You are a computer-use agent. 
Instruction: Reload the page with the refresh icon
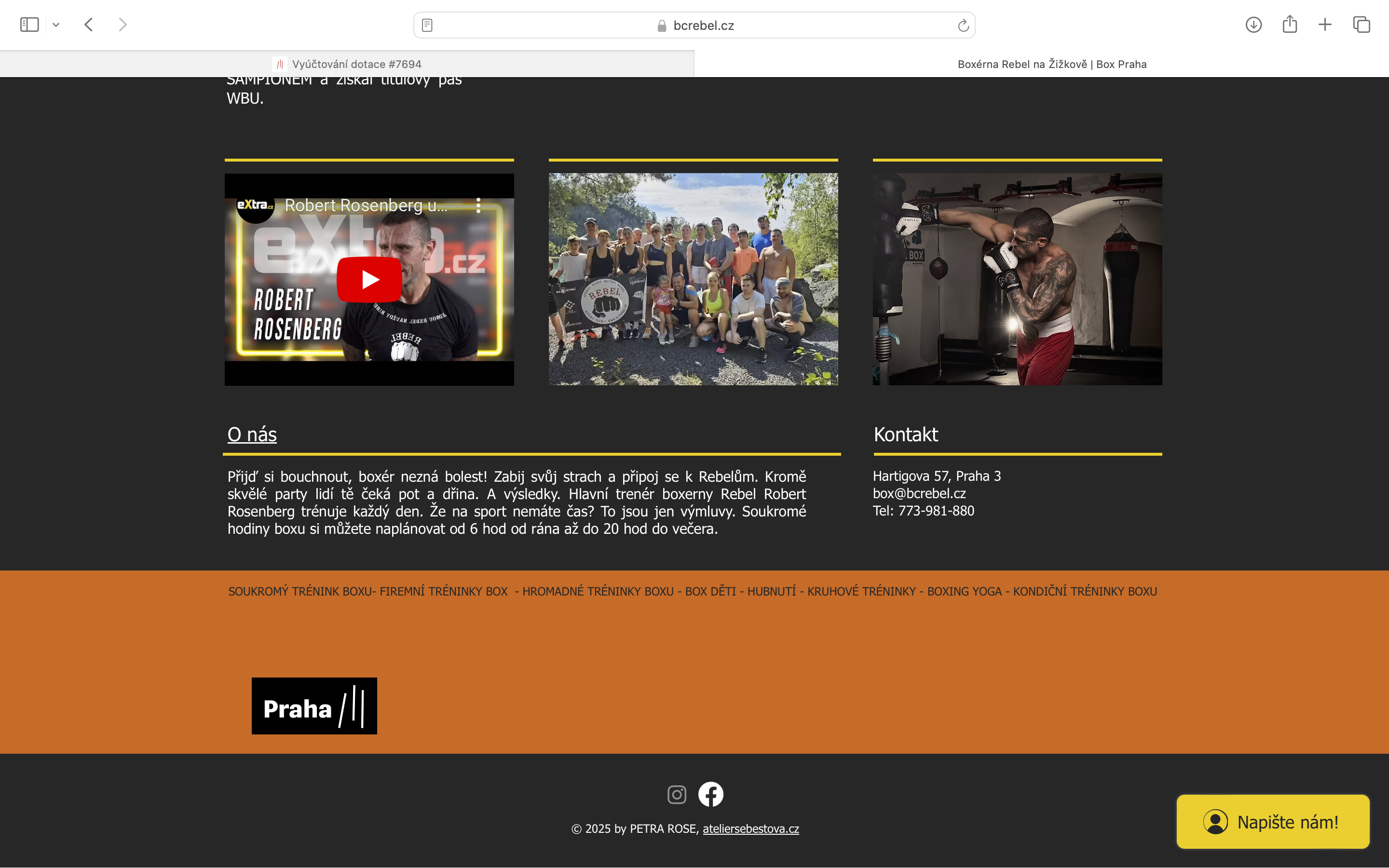tap(963, 25)
